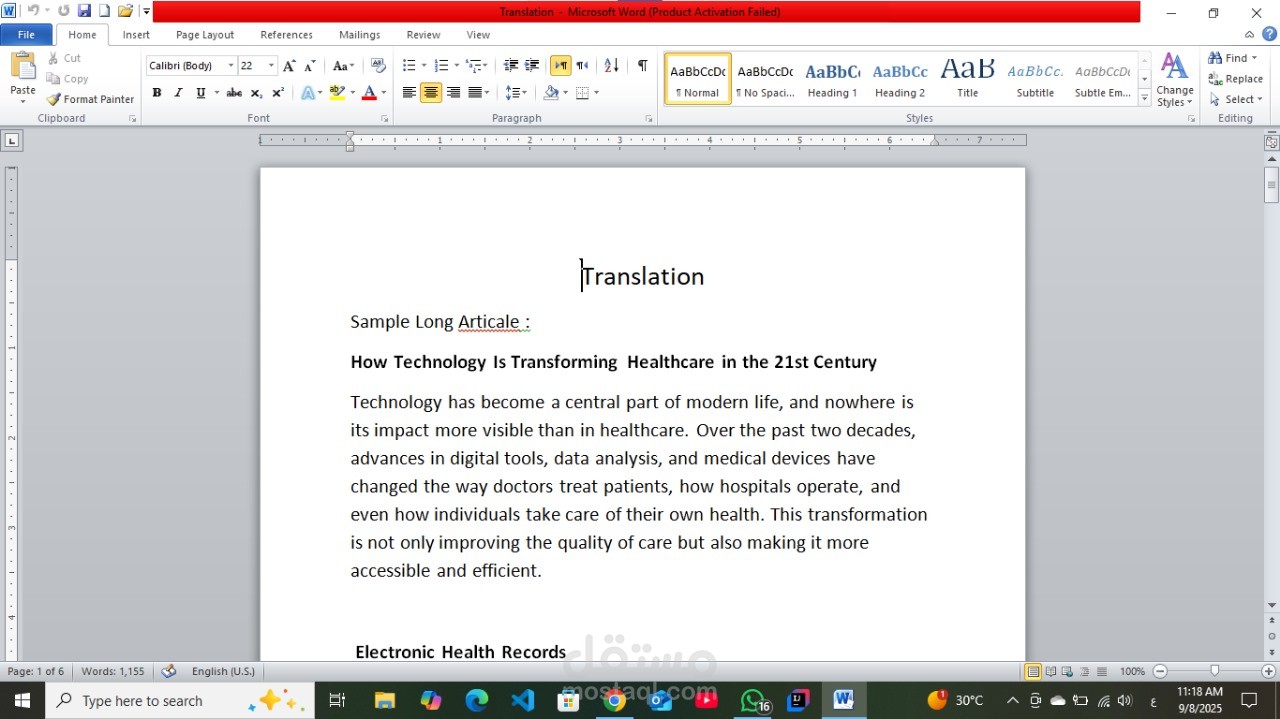Click the Replace button
Screen dimensions: 1280x719
[1236, 79]
